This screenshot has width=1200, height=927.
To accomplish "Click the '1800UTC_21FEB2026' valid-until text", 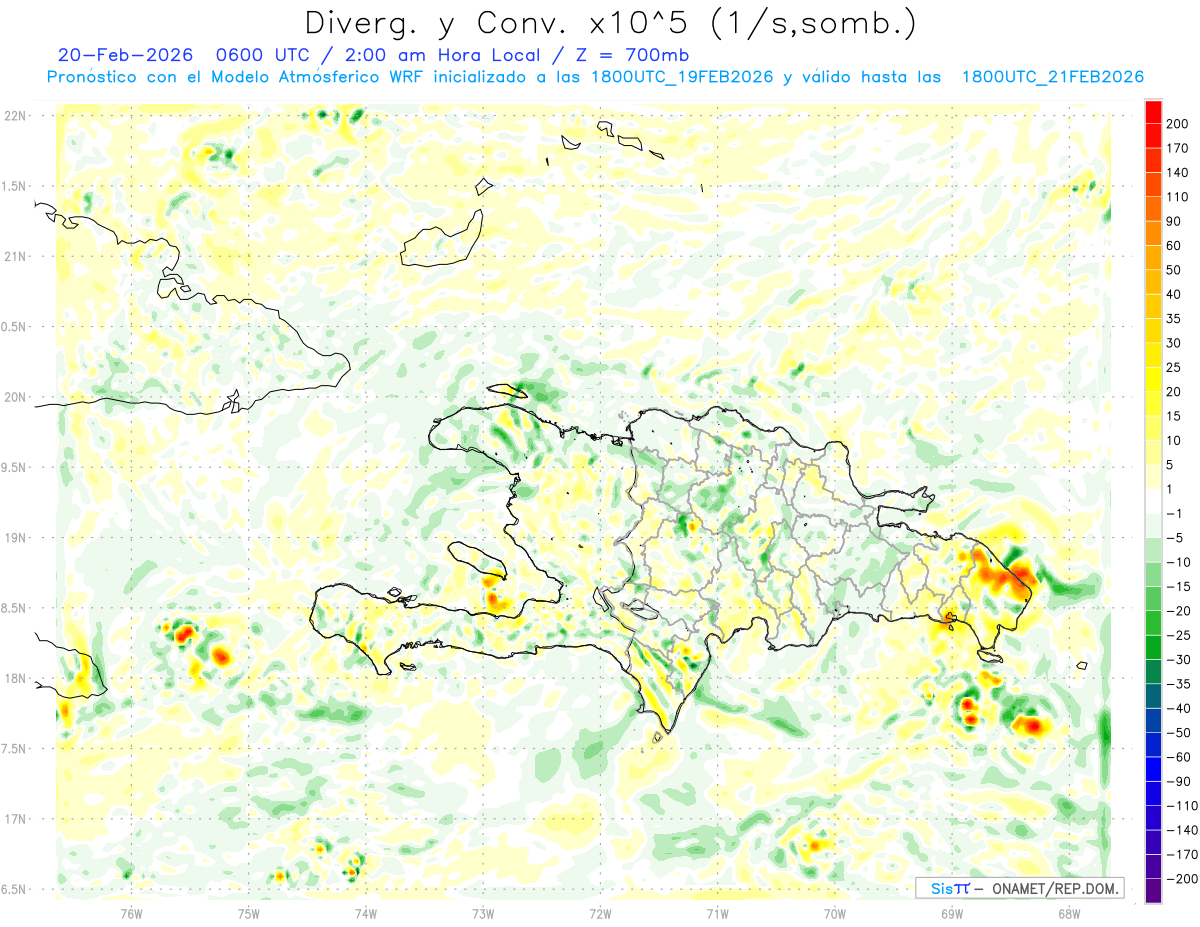I will tap(1052, 77).
